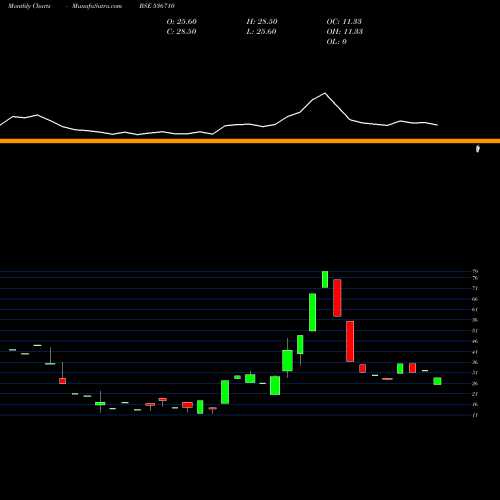Click the price axis label 46
Screen dimensions: 500x500
click(x=475, y=341)
